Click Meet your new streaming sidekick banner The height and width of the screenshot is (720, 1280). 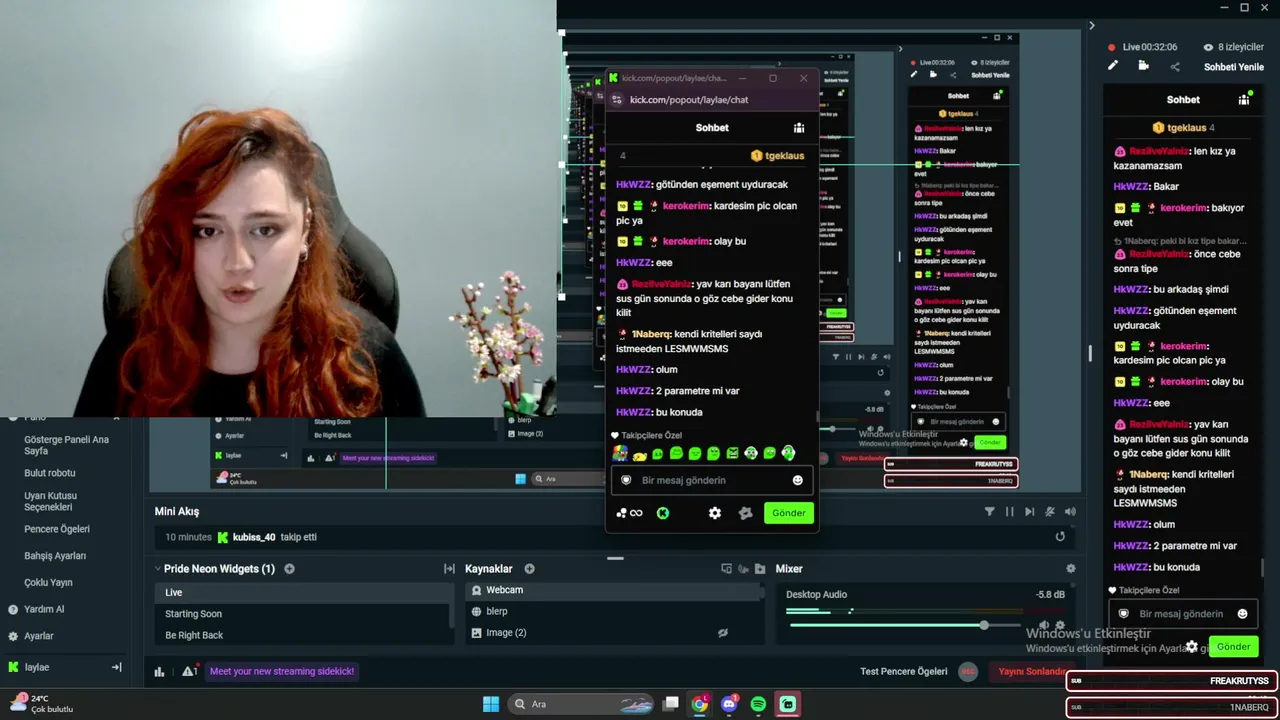tap(282, 671)
